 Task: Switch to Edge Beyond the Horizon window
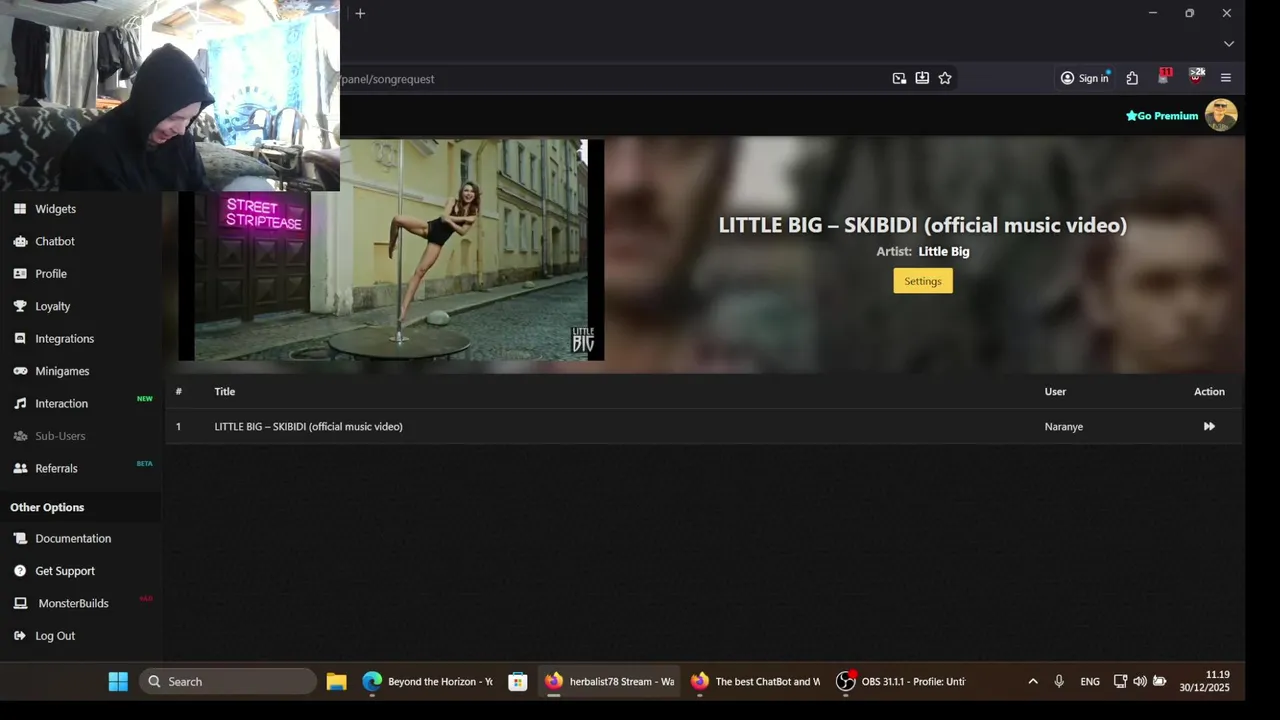click(x=427, y=681)
